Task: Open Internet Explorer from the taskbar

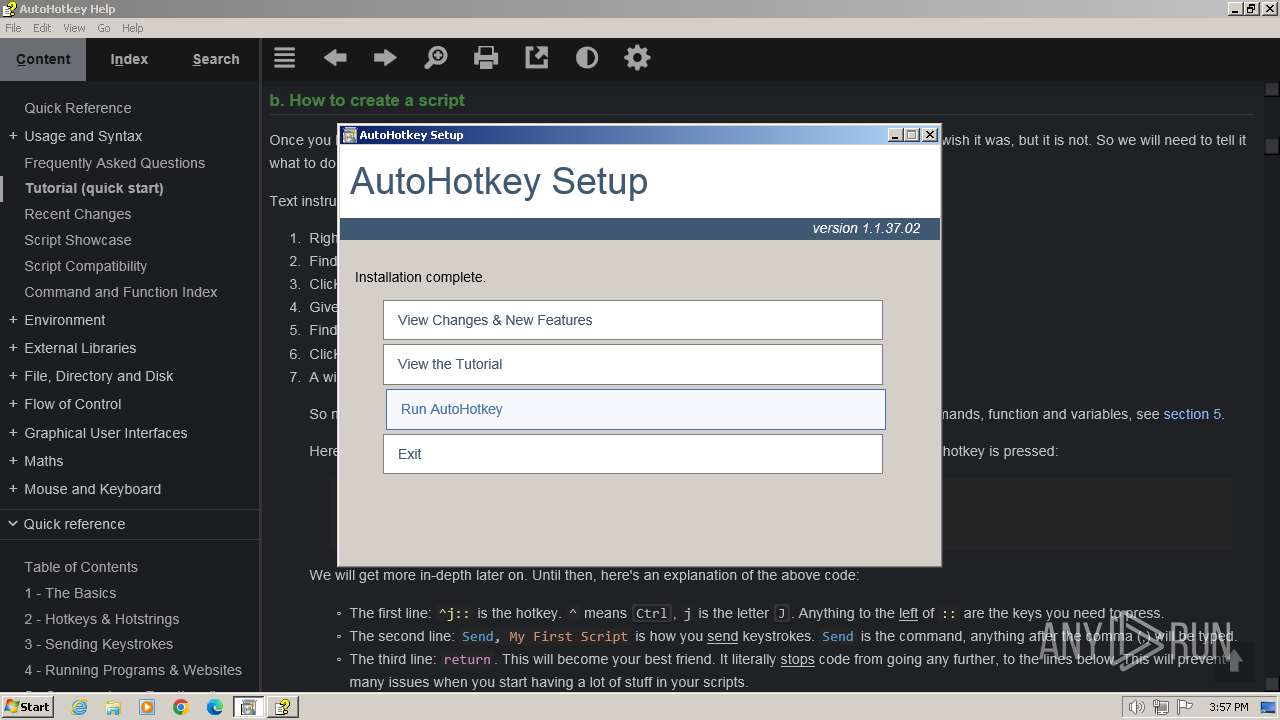Action: coord(79,707)
